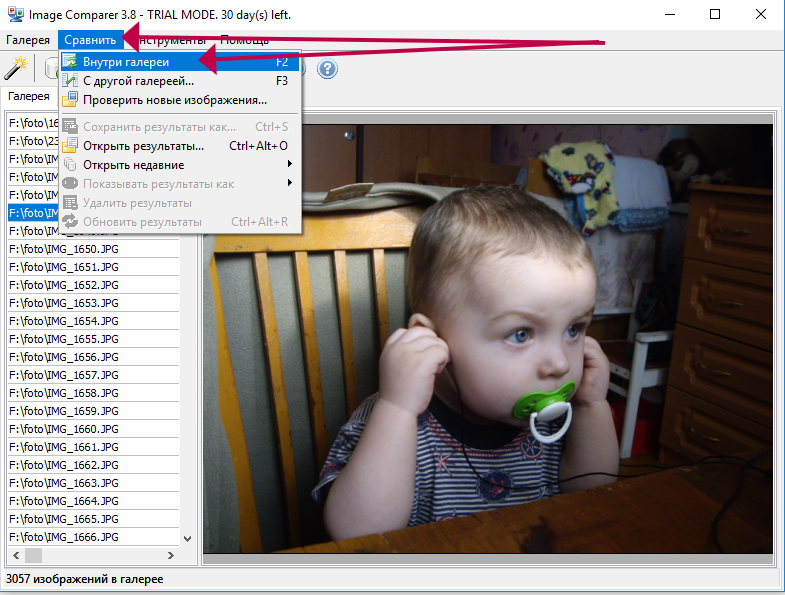Click the 'С другой галереей' menu icon
Screen dimensions: 785x595
pos(70,81)
